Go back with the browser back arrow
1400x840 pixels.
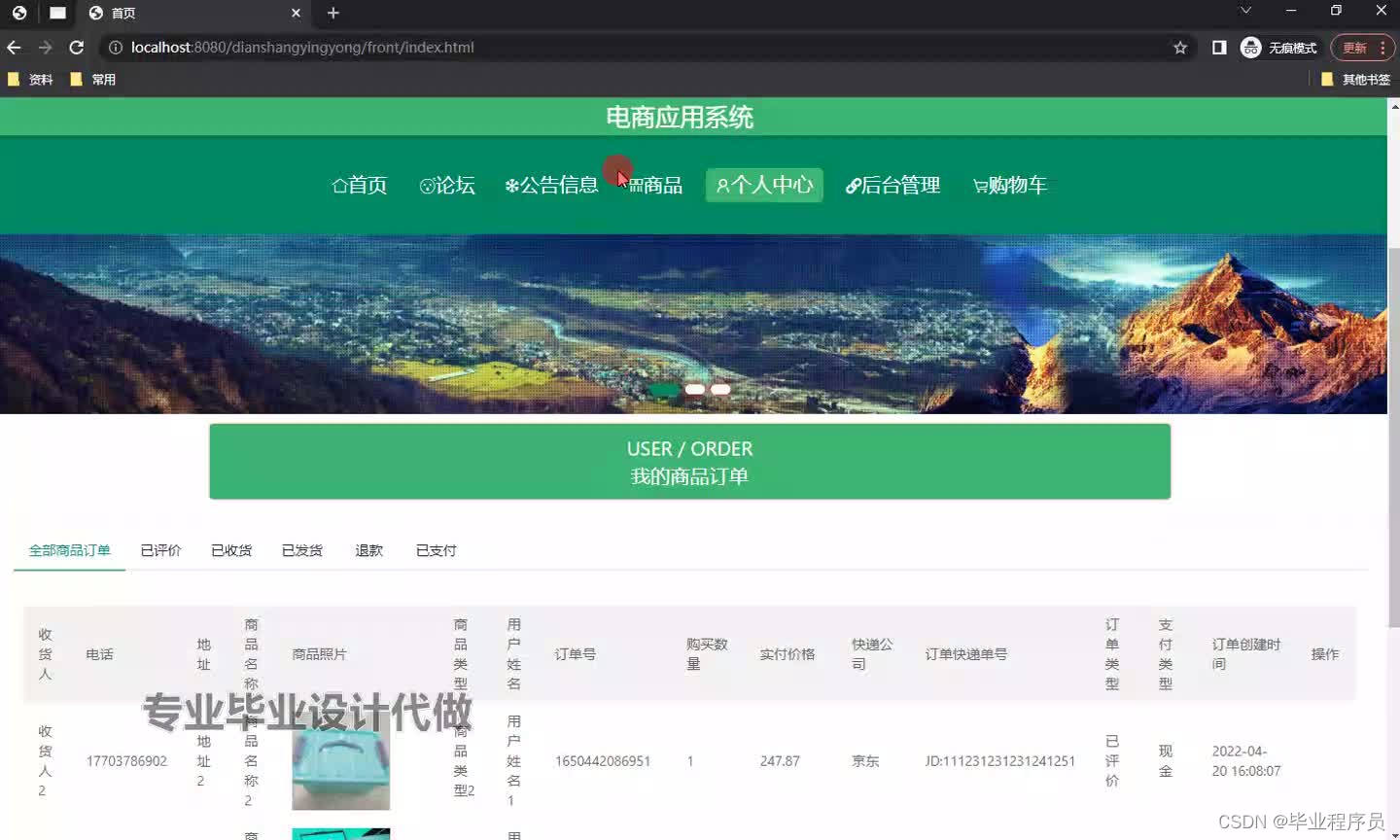[14, 47]
